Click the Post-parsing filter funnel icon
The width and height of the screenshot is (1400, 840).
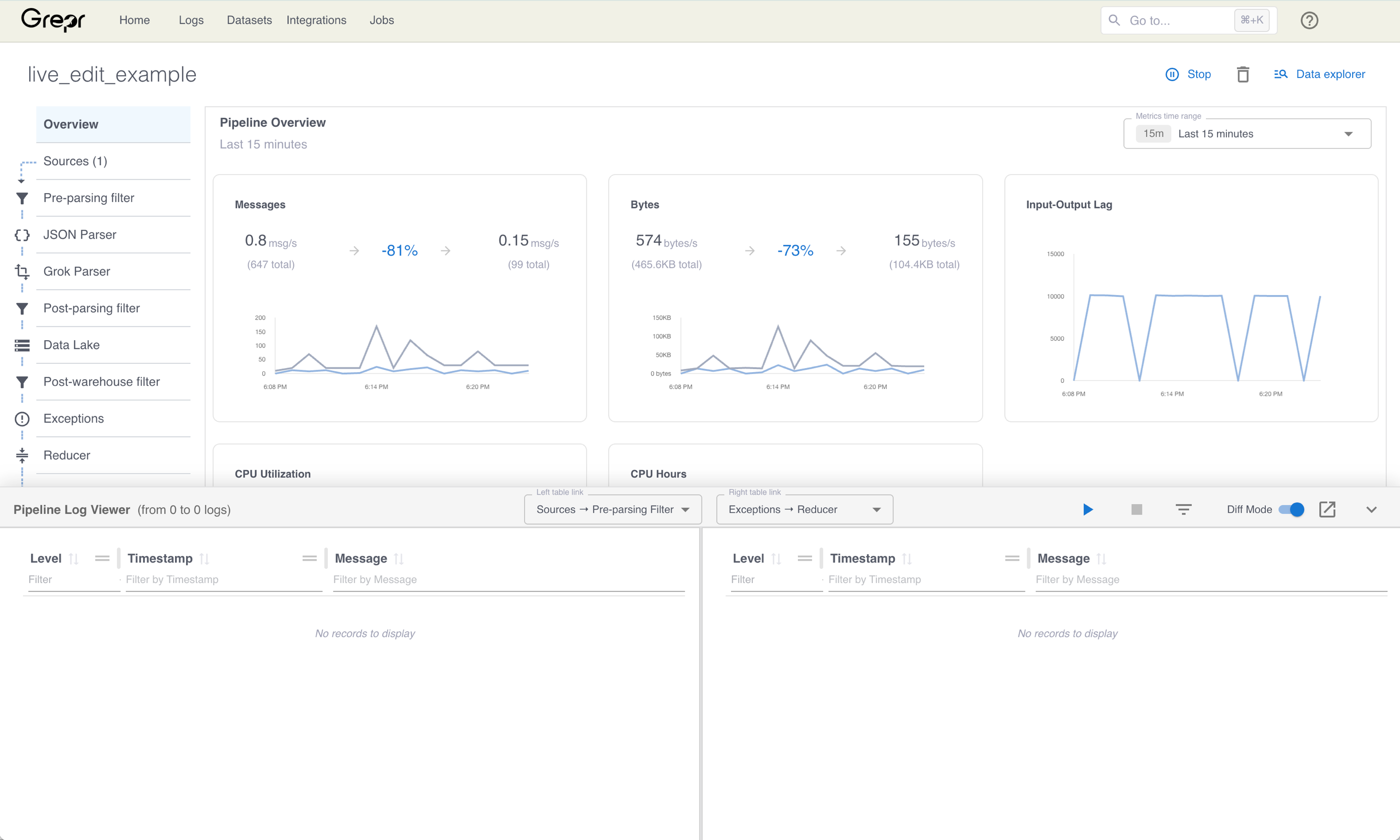tap(22, 309)
